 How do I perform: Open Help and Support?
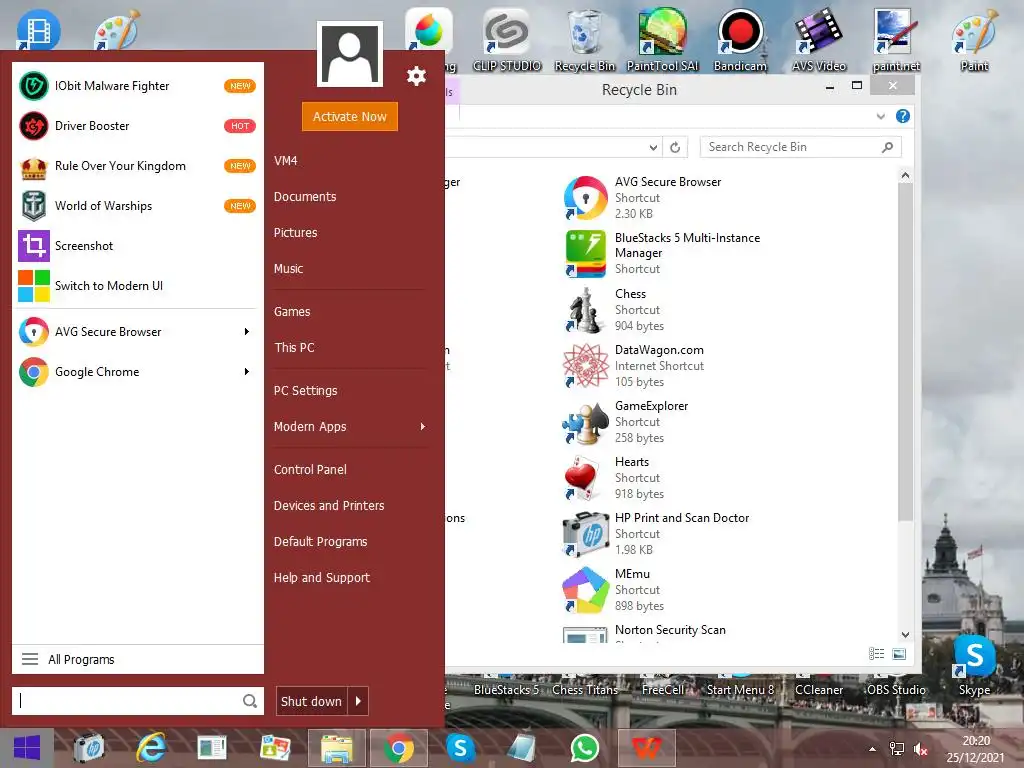pyautogui.click(x=322, y=577)
